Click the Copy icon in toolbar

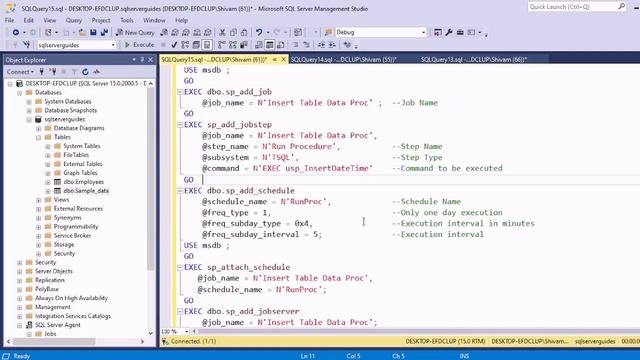click(x=233, y=32)
